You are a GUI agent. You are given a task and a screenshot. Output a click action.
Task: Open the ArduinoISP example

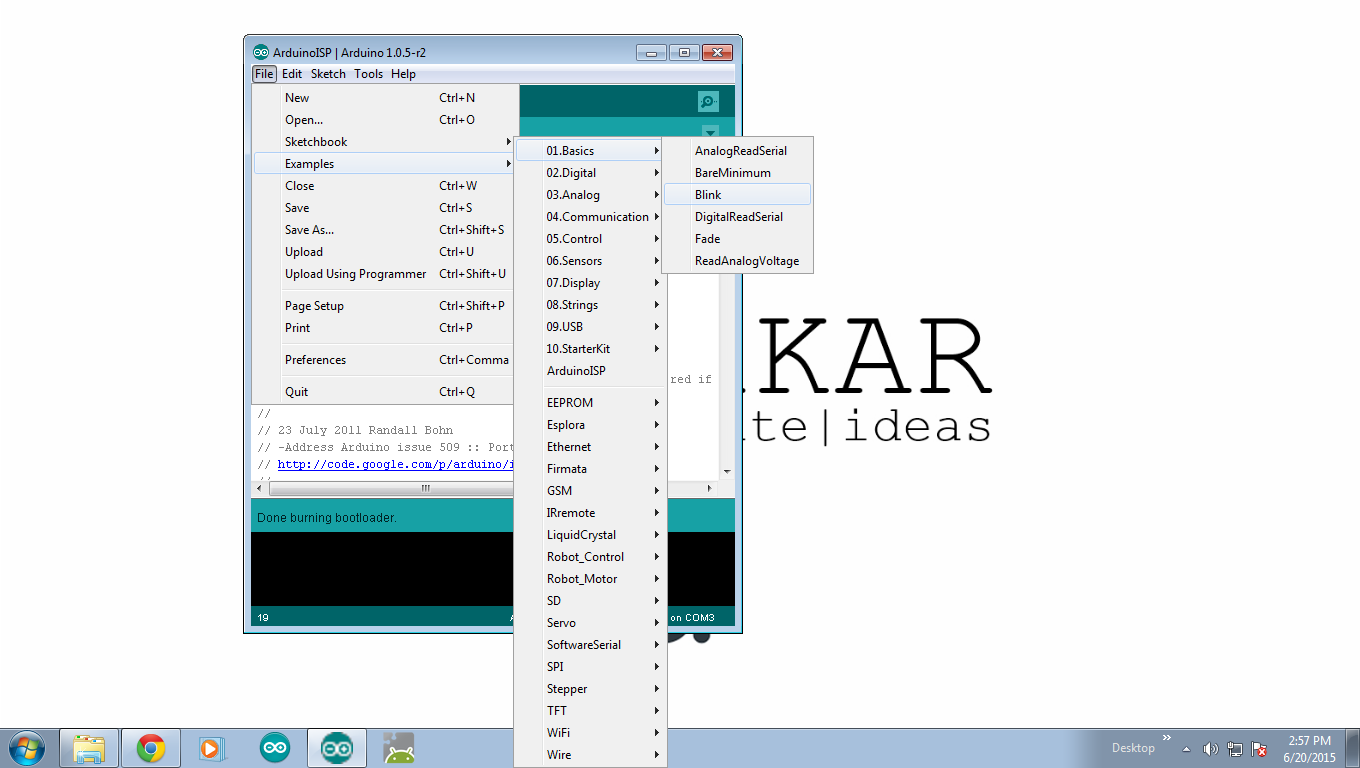tap(590, 371)
